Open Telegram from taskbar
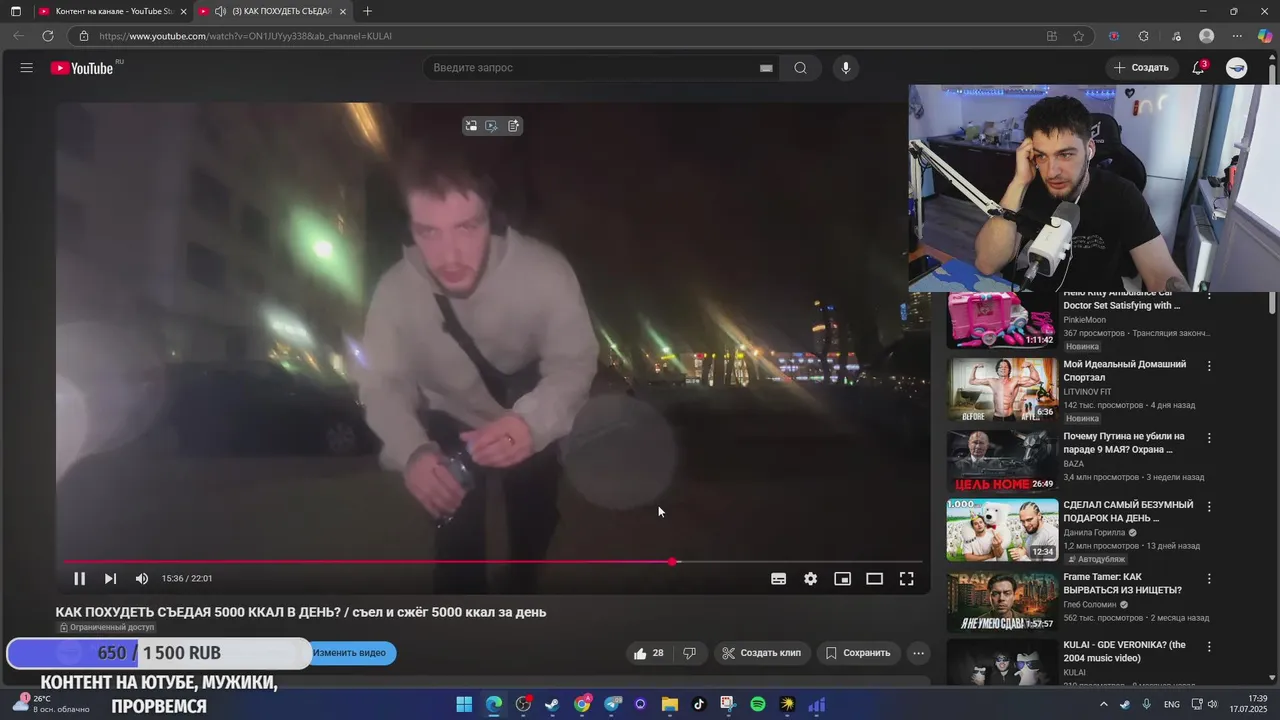The image size is (1280, 720). click(x=611, y=704)
